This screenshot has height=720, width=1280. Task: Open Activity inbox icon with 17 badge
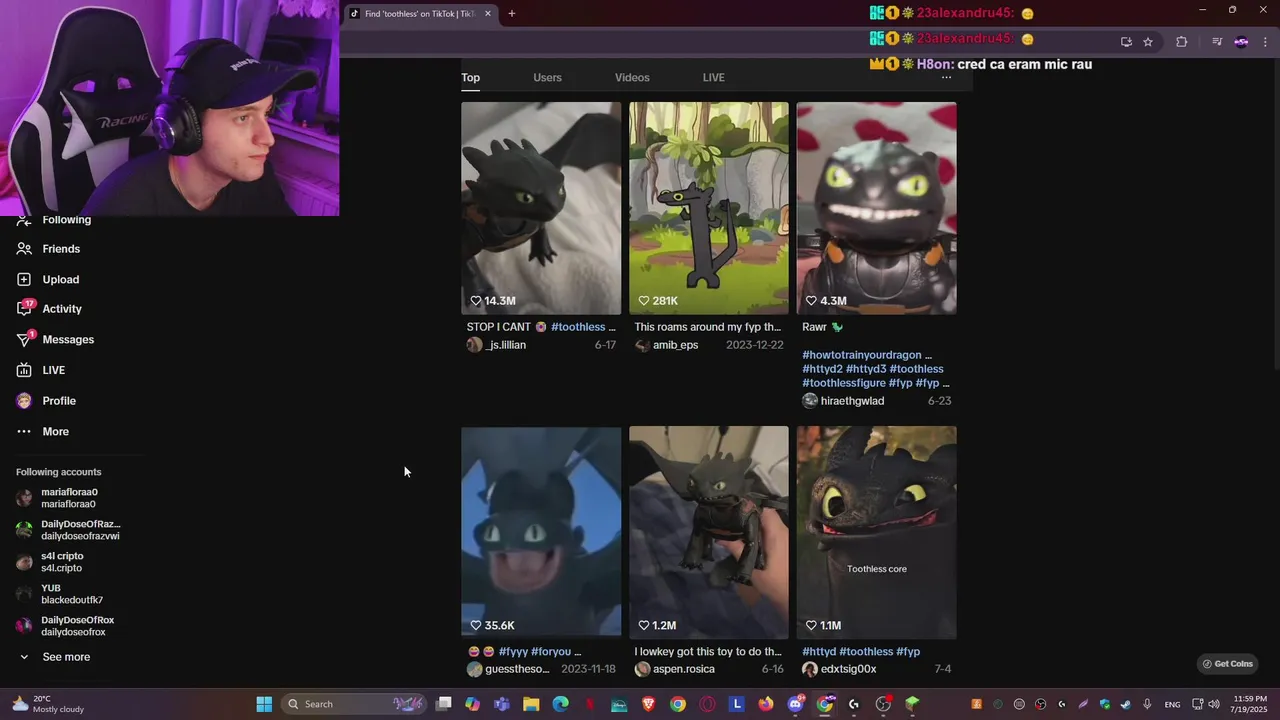coord(24,309)
